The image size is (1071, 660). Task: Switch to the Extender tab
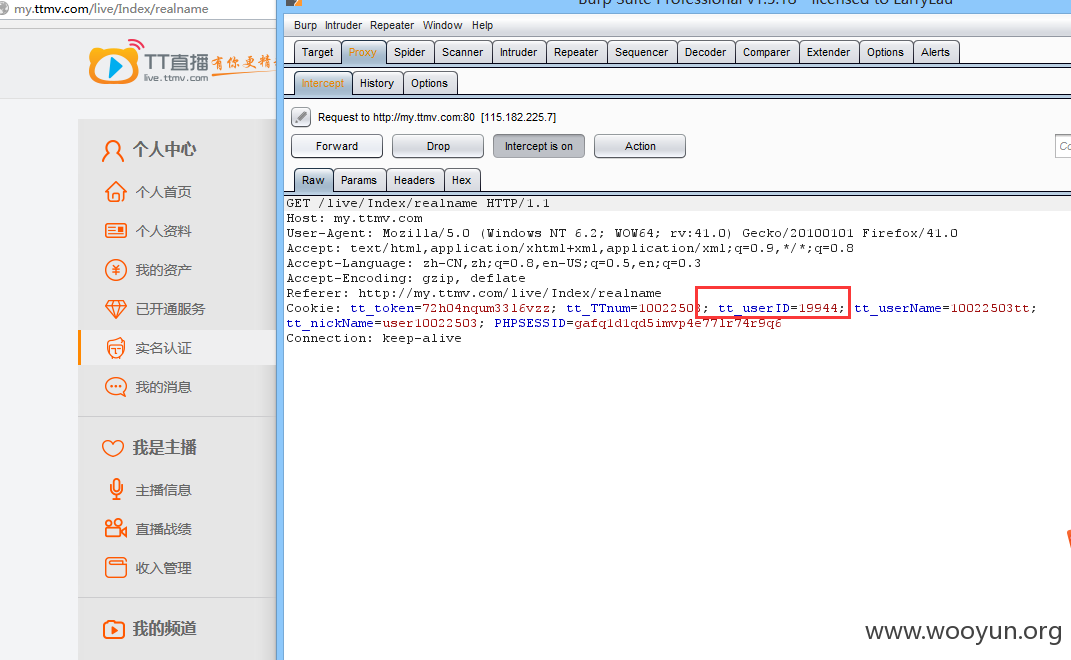point(828,52)
